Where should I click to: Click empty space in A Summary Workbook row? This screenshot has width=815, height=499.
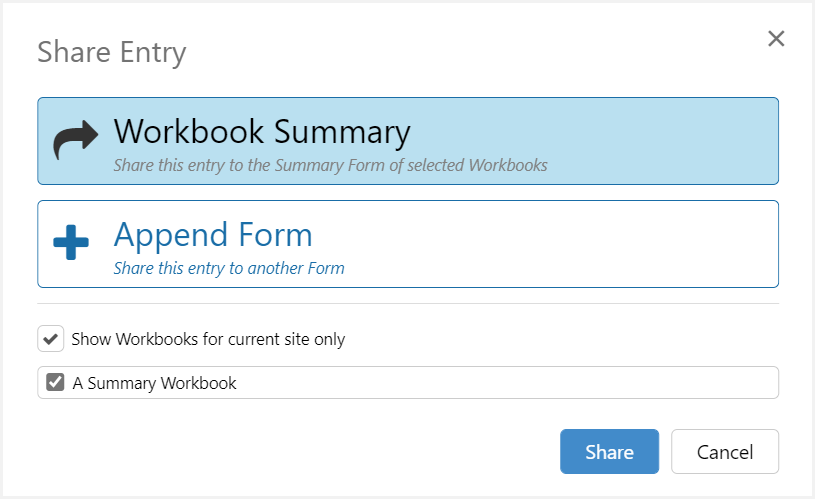point(500,383)
